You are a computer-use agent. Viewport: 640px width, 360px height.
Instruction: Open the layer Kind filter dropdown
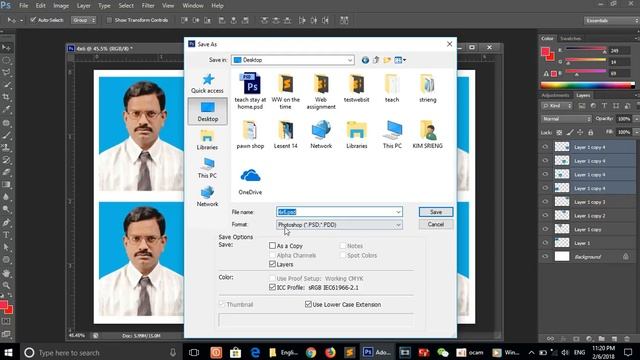point(557,106)
